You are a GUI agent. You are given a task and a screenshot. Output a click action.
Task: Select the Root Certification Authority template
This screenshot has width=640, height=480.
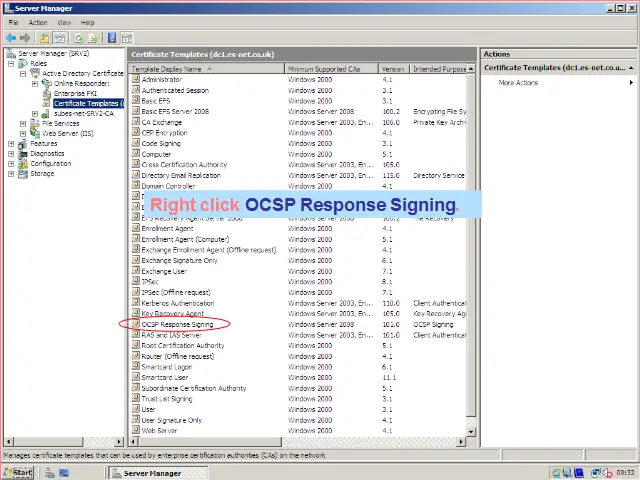[x=182, y=345]
